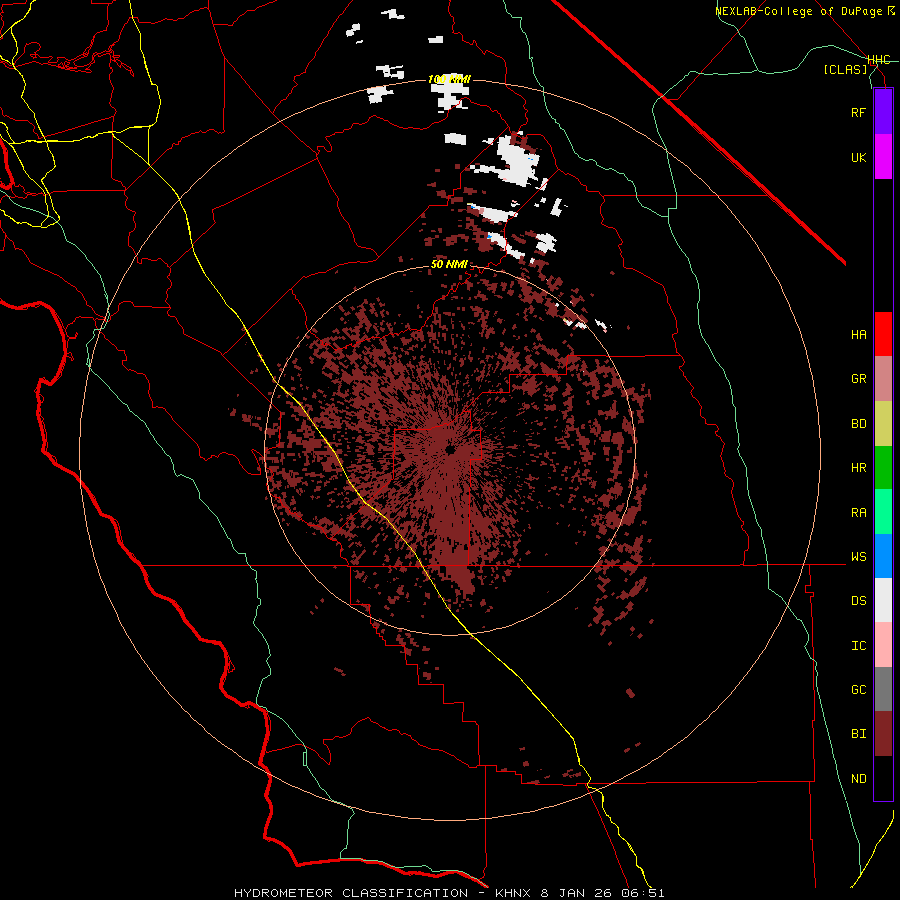Click the 'GR' legend label
The image size is (900, 900).
[x=858, y=379]
